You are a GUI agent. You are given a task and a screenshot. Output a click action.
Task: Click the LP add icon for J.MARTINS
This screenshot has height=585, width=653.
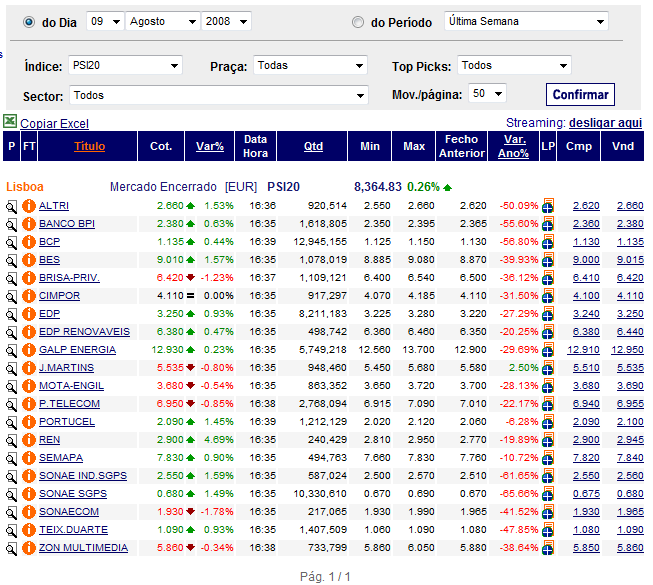click(x=548, y=368)
